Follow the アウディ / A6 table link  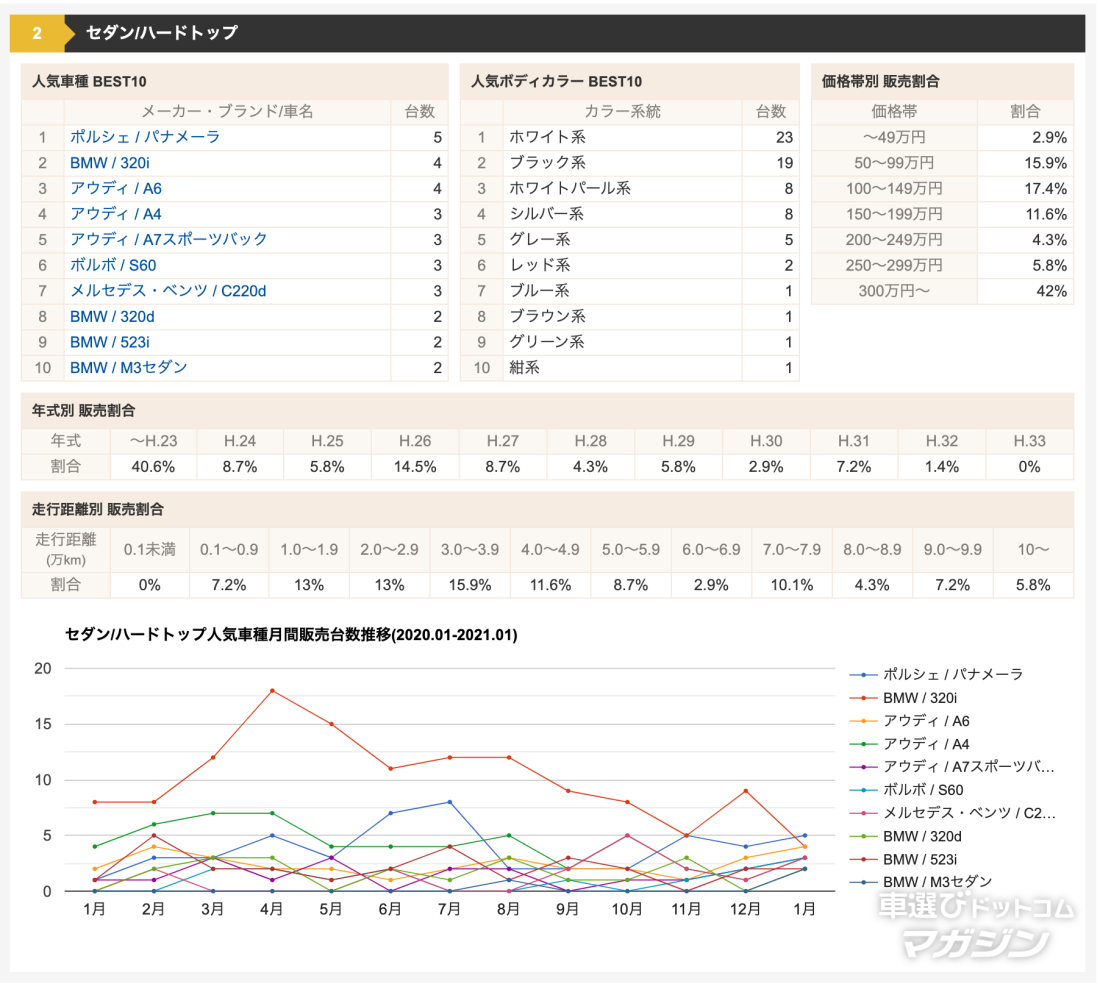click(116, 188)
